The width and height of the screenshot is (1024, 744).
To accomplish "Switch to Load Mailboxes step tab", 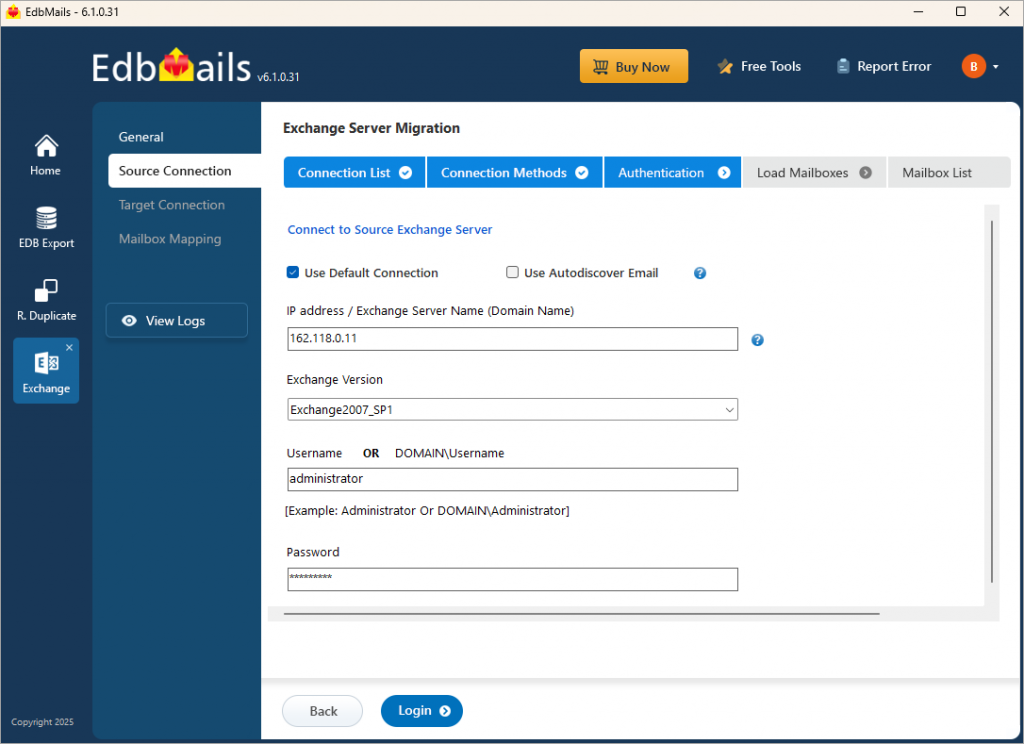I will tap(814, 172).
